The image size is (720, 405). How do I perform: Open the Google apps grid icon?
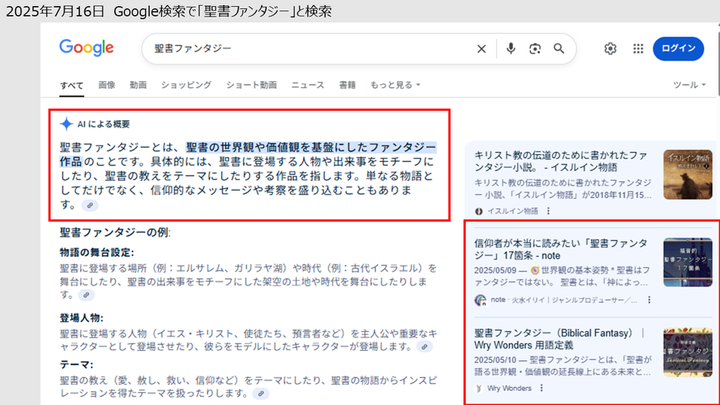click(638, 48)
